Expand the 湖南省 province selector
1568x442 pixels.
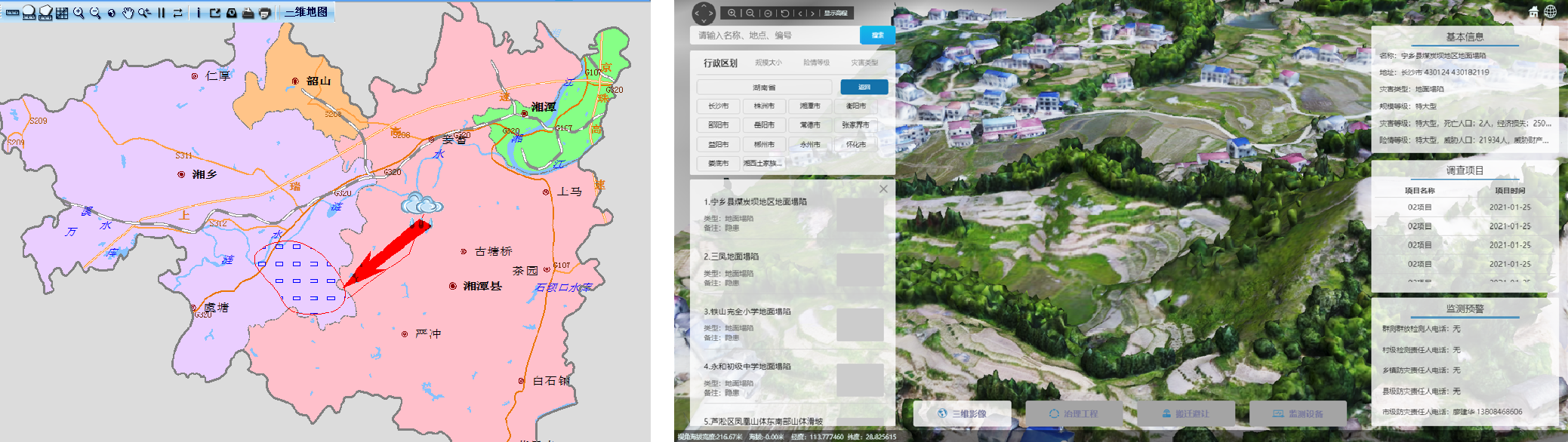(764, 87)
